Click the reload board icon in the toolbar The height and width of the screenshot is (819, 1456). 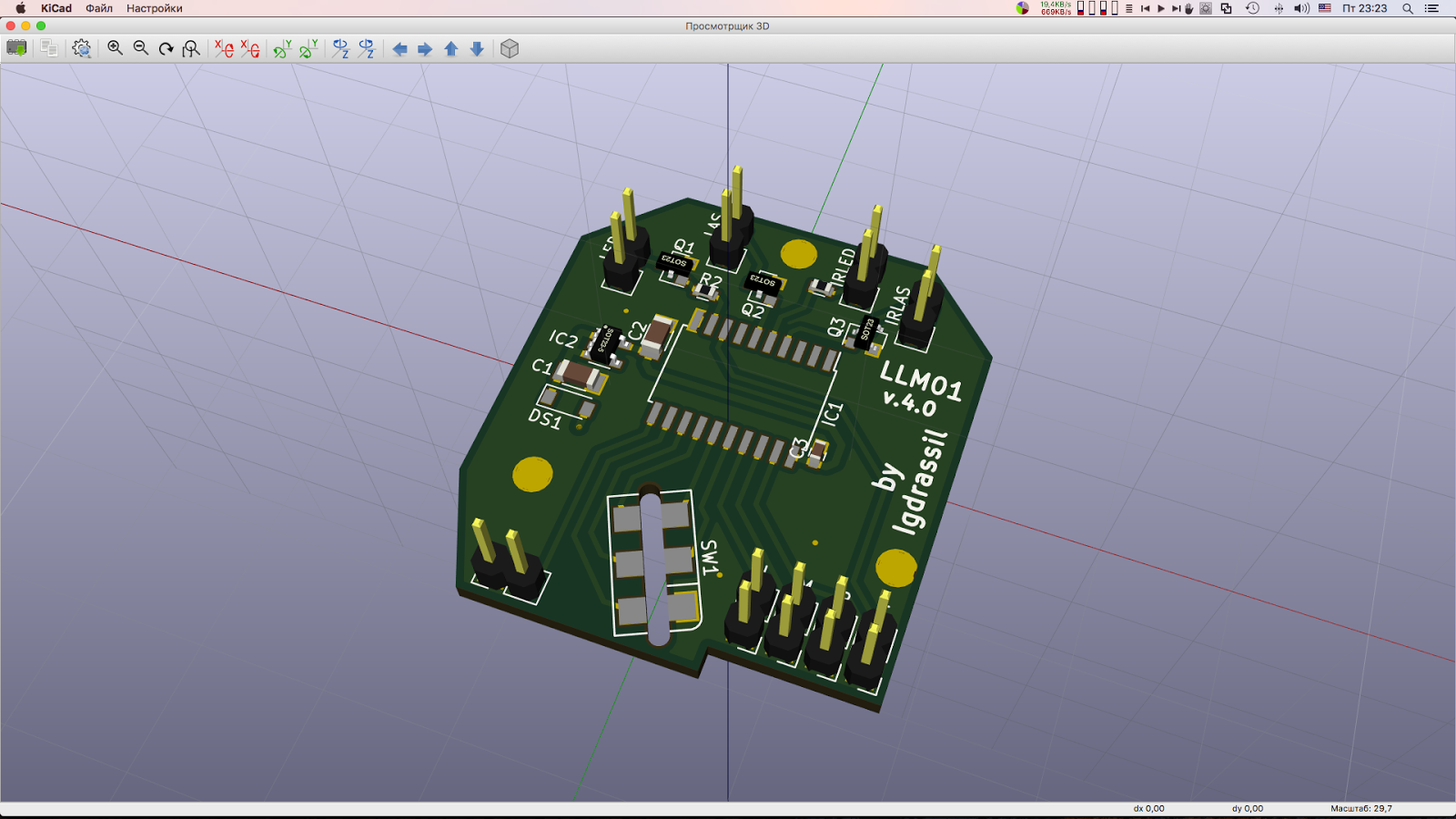tap(16, 48)
